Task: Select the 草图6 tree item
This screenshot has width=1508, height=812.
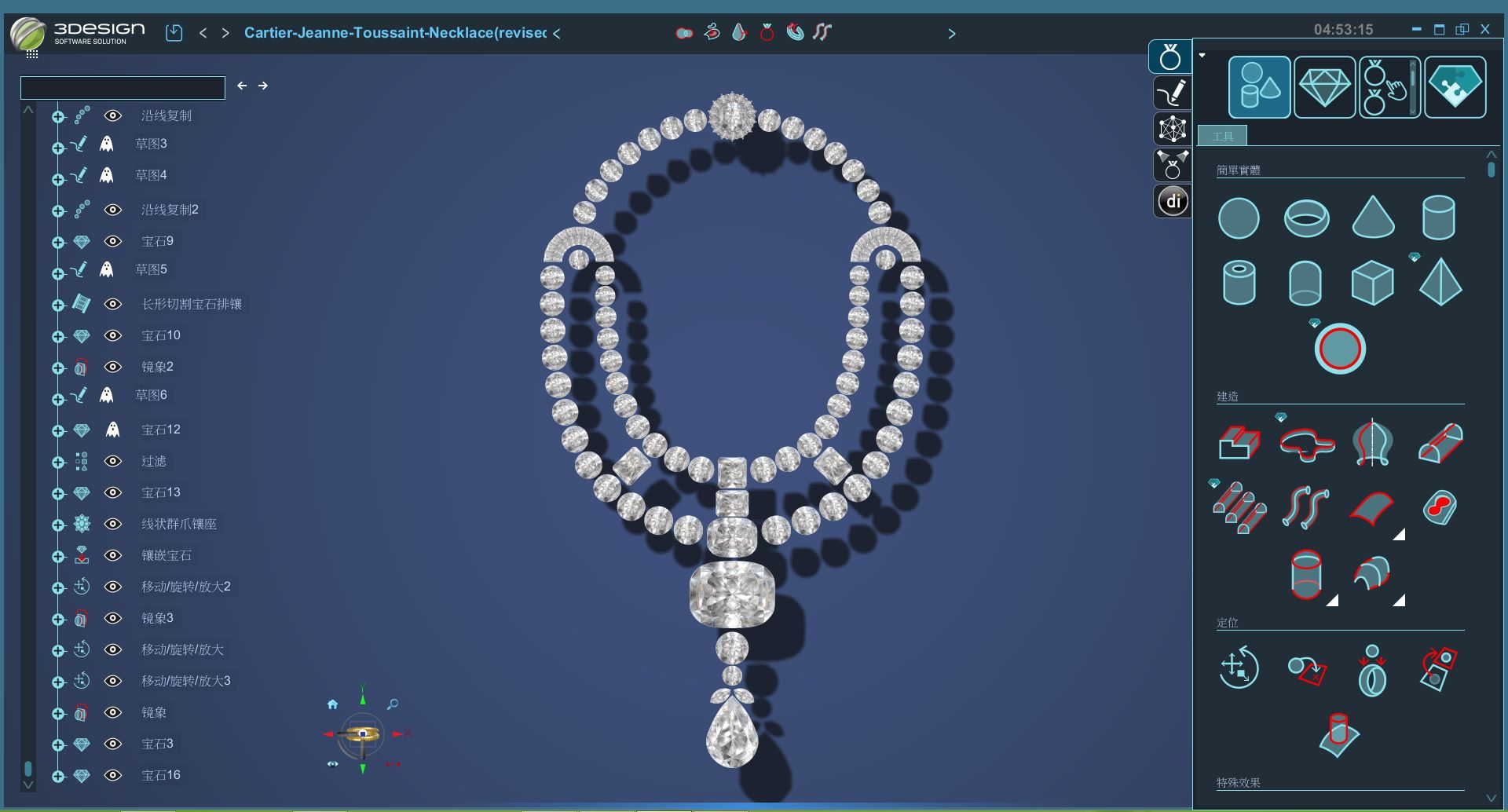Action: (x=151, y=395)
